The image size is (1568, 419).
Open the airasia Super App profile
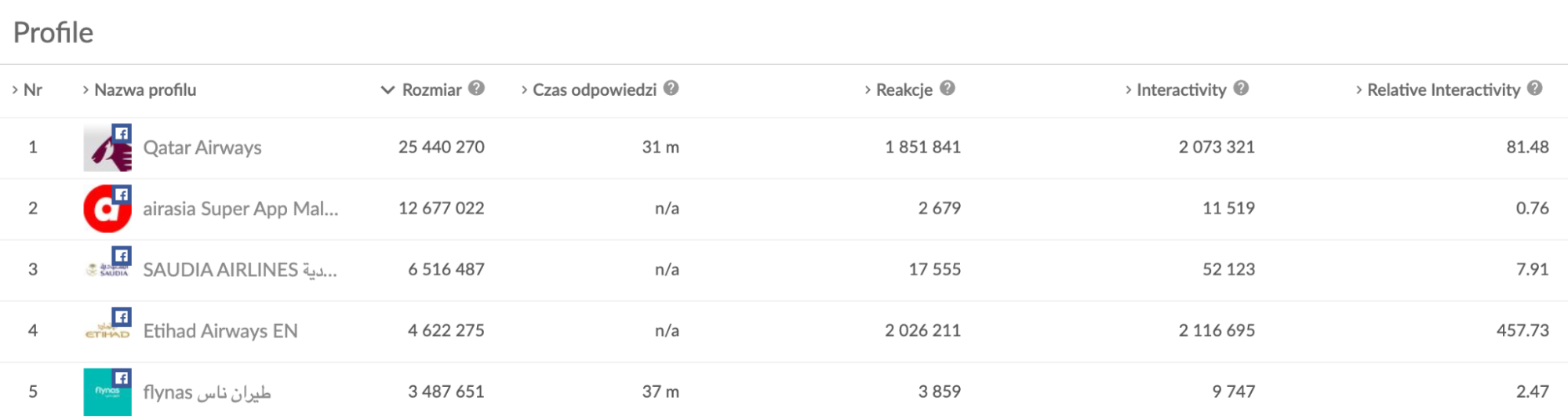tap(240, 209)
